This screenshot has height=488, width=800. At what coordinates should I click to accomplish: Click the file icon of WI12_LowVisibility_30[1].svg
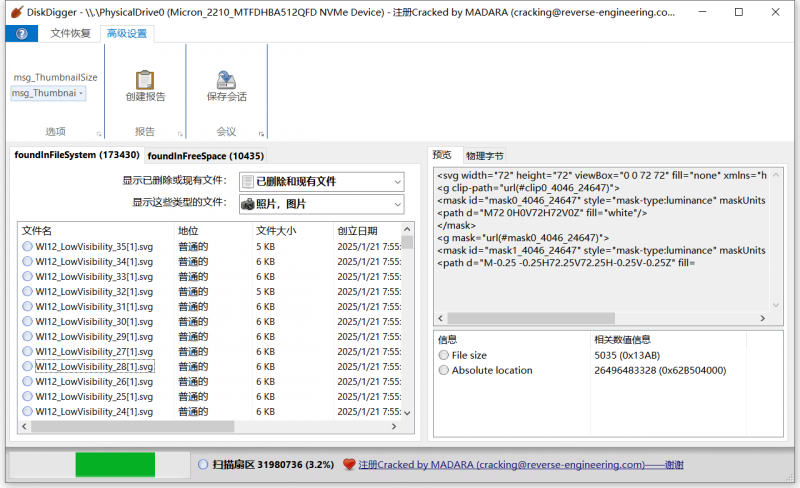tap(28, 322)
